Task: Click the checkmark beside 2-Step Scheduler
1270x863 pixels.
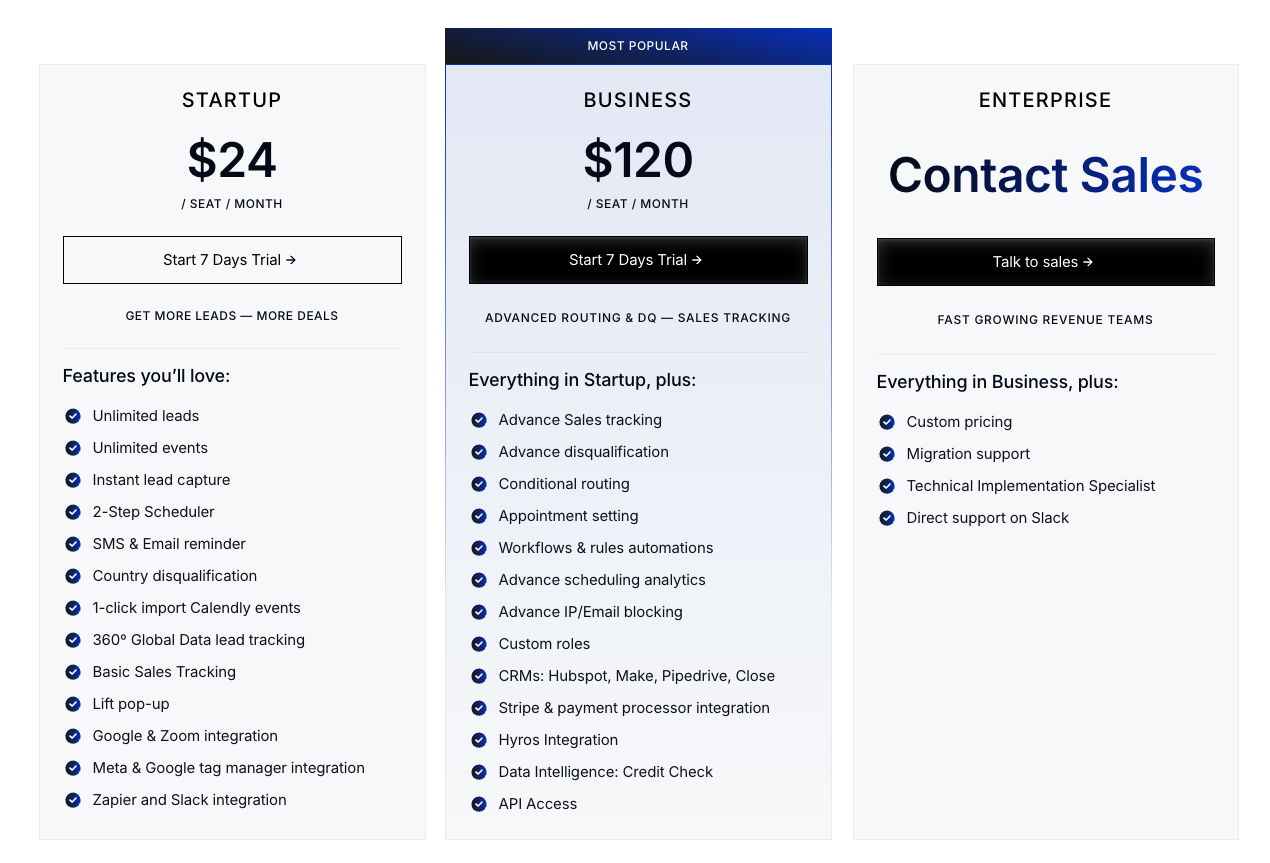Action: pyautogui.click(x=72, y=512)
